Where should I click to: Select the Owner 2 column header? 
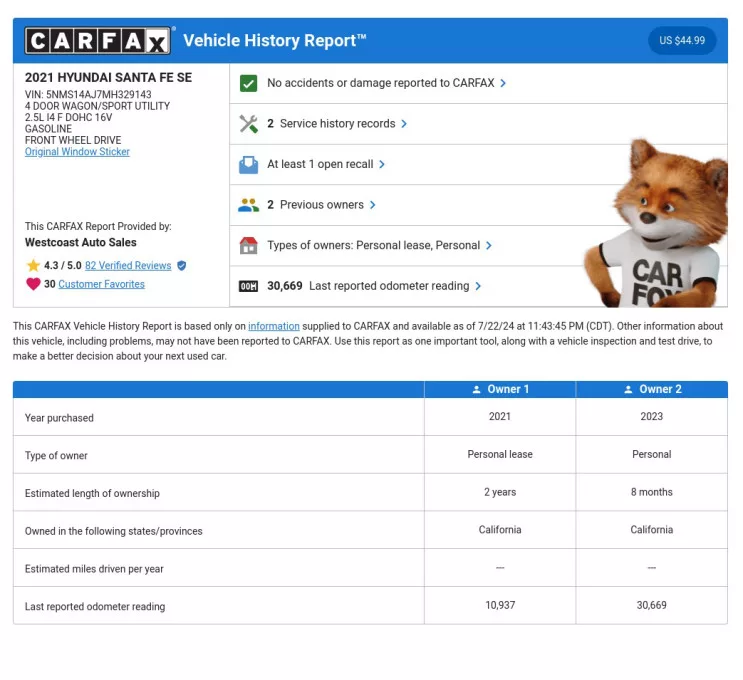pyautogui.click(x=651, y=389)
